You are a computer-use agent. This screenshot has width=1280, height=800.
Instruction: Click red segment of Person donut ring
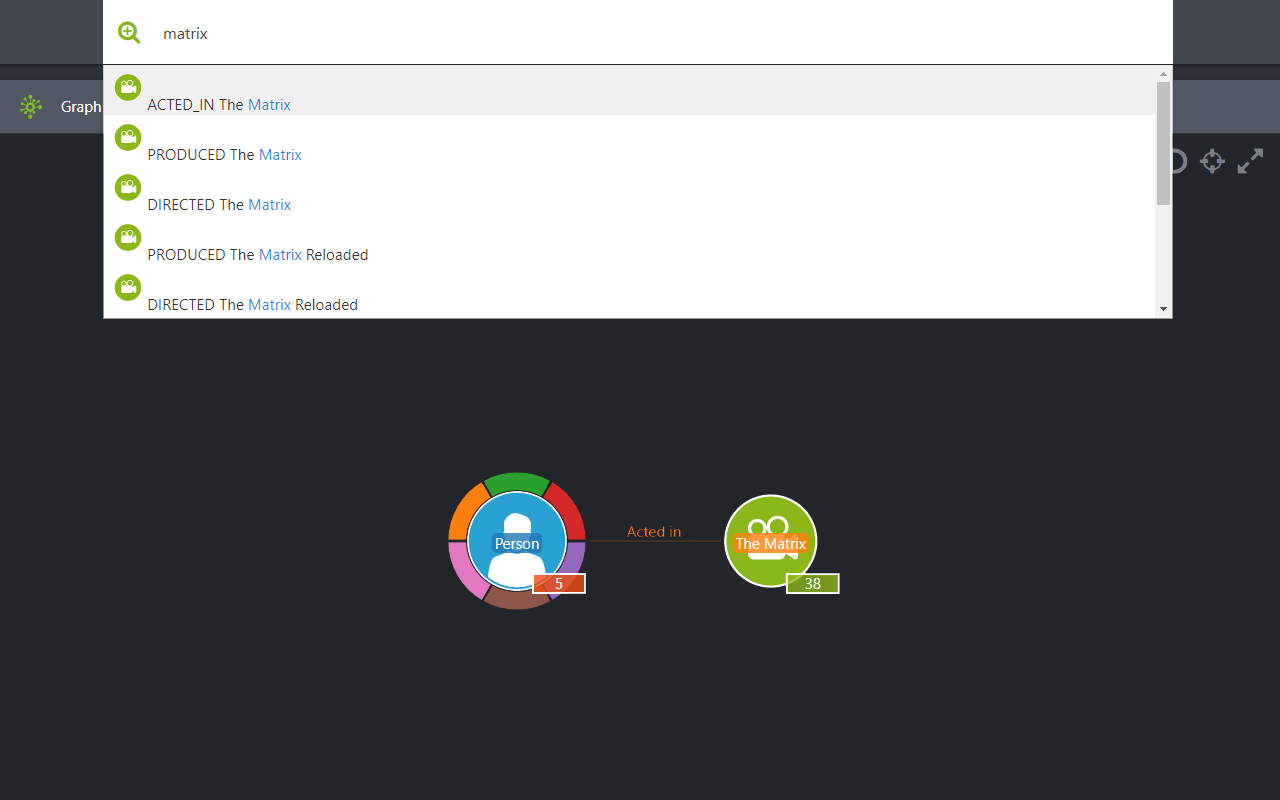[x=567, y=509]
